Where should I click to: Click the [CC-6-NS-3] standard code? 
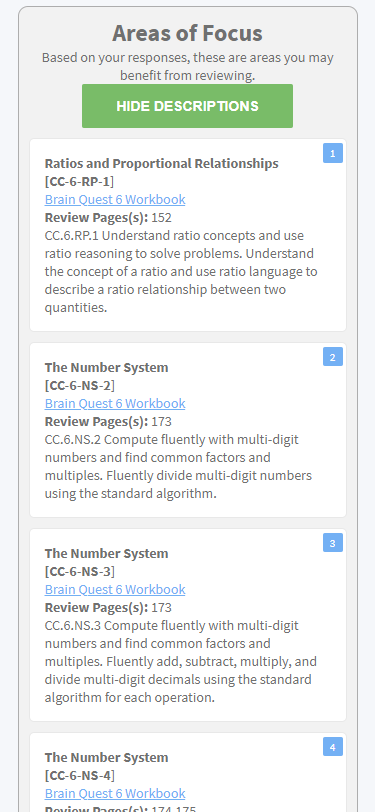pyautogui.click(x=80, y=572)
